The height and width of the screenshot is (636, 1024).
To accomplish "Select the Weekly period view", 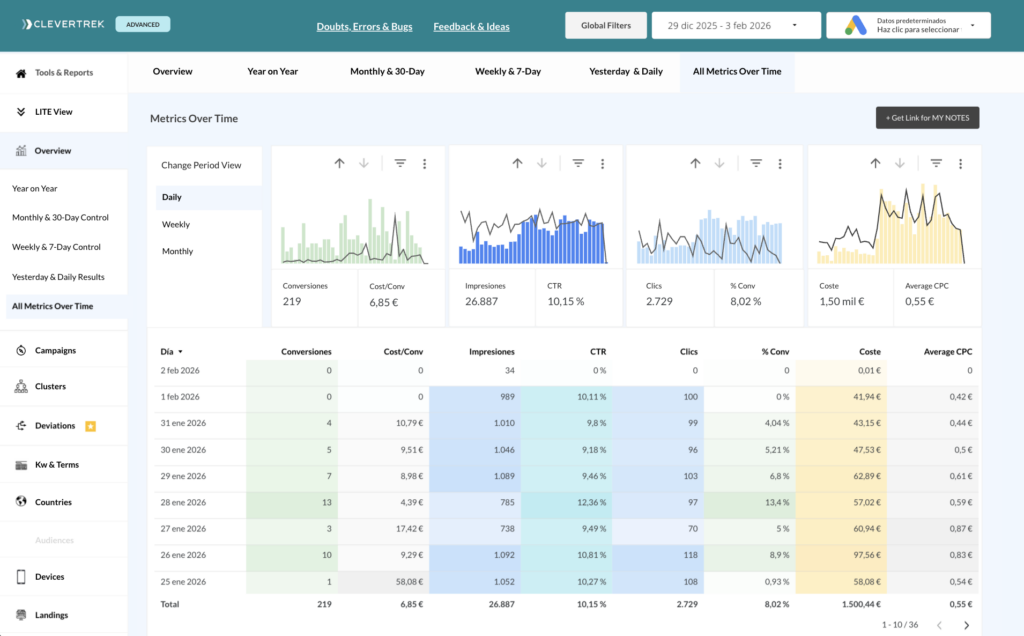I will point(176,225).
